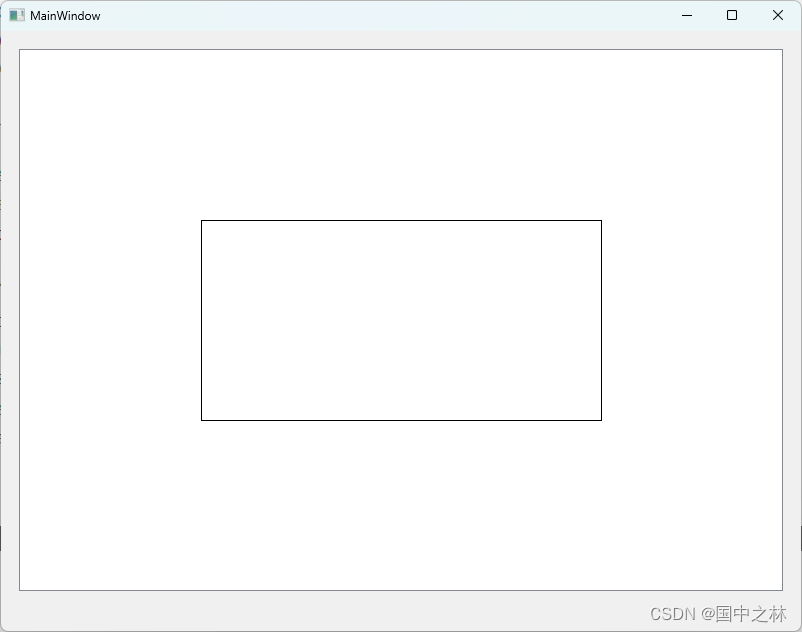
Task: Click the empty title bar area
Action: tap(400, 15)
